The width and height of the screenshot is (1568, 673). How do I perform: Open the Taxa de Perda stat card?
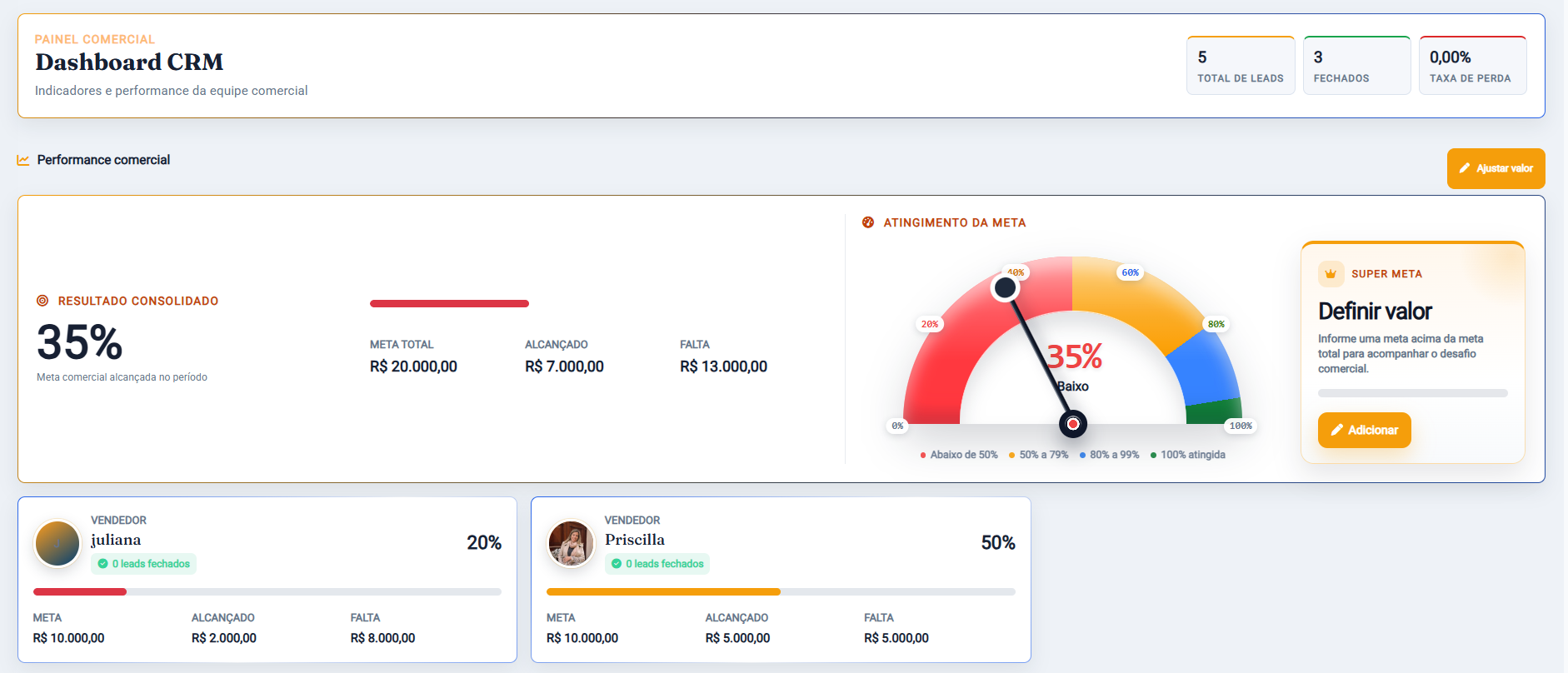click(x=1472, y=66)
